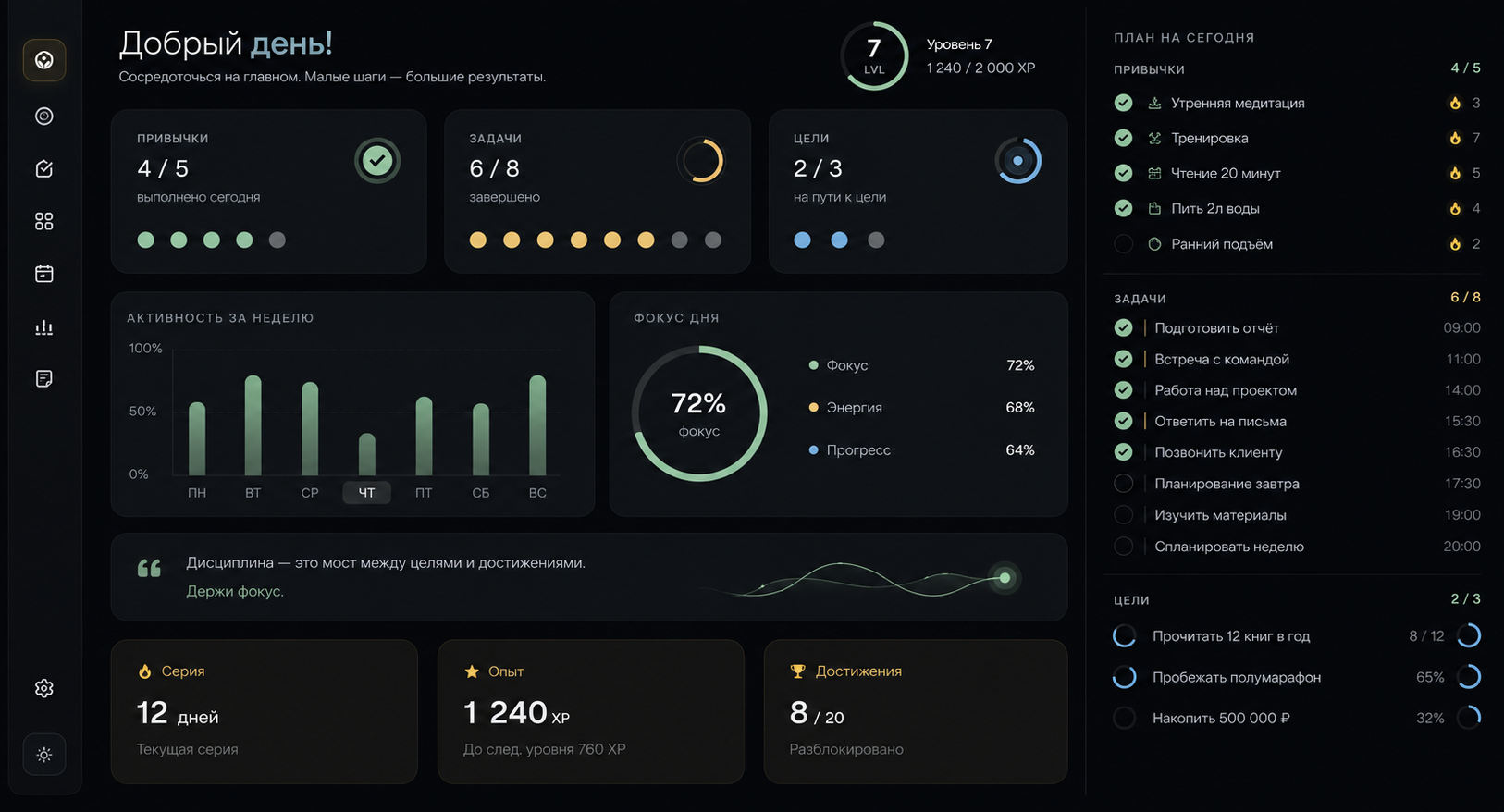Viewport: 1504px width, 812px height.
Task: Uncheck the Утренняя медитация habit
Action: [x=1123, y=103]
